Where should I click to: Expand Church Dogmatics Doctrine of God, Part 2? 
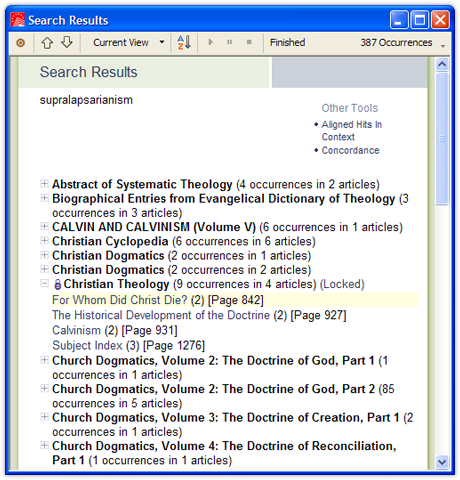click(44, 388)
